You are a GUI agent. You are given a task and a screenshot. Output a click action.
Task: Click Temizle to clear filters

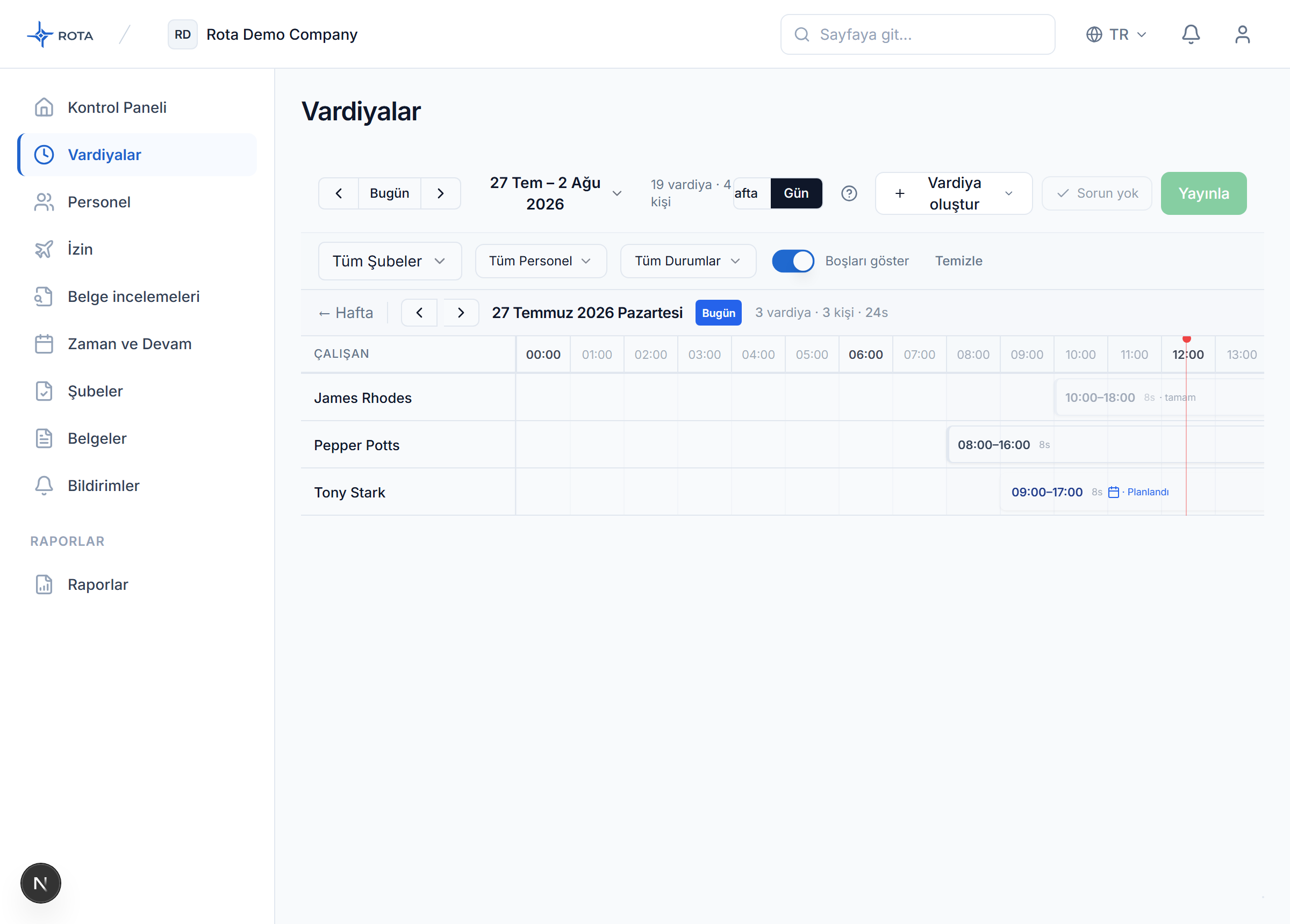click(x=958, y=261)
